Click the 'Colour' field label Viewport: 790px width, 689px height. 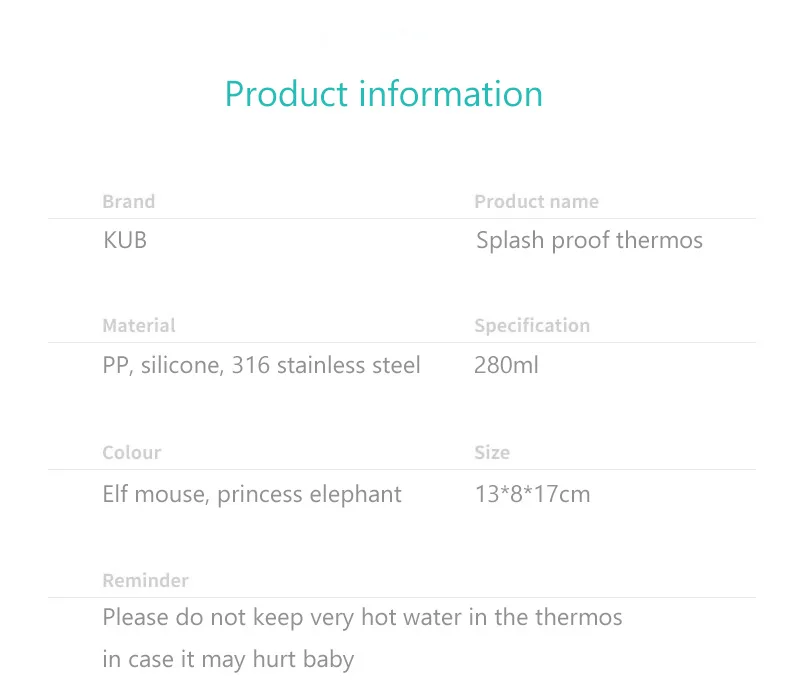pos(131,453)
